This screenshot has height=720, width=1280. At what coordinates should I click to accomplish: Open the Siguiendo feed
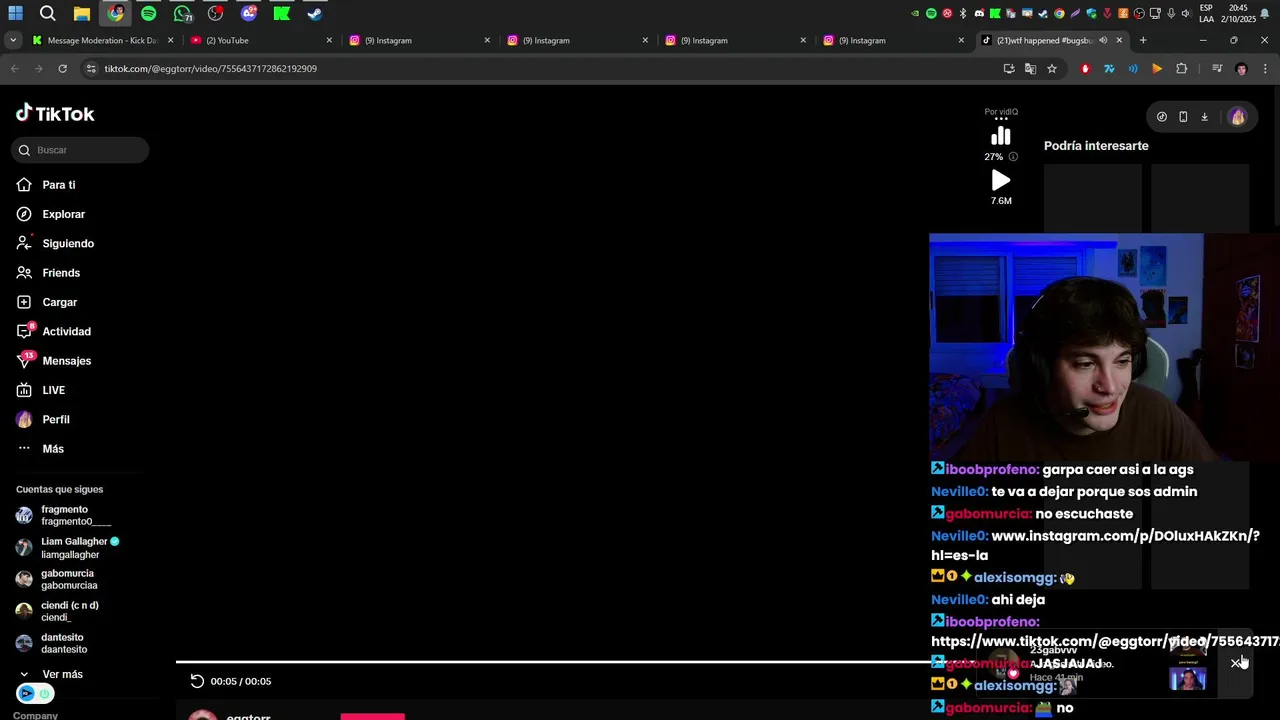pos(55,243)
